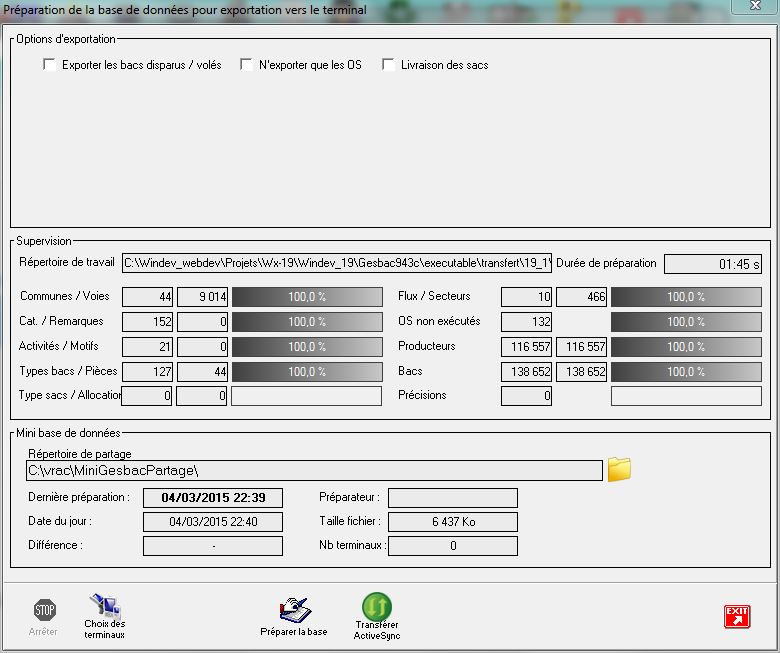Browse share folder with yellow folder icon
This screenshot has height=653, width=780.
620,469
